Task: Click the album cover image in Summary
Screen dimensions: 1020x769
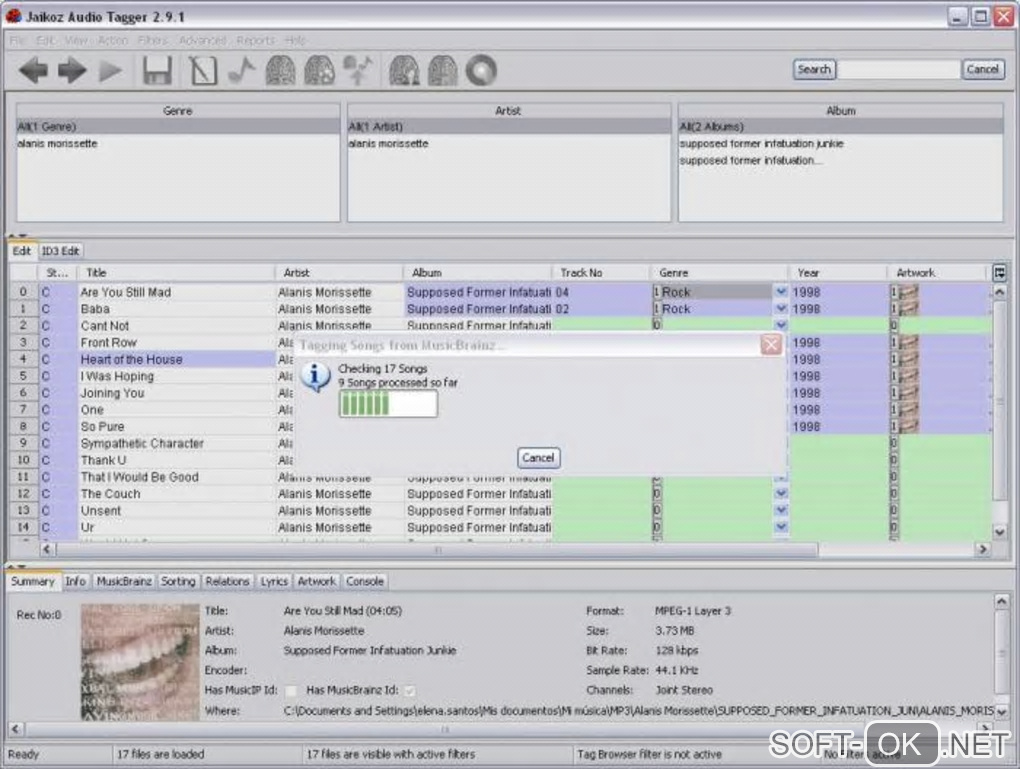Action: pos(139,662)
